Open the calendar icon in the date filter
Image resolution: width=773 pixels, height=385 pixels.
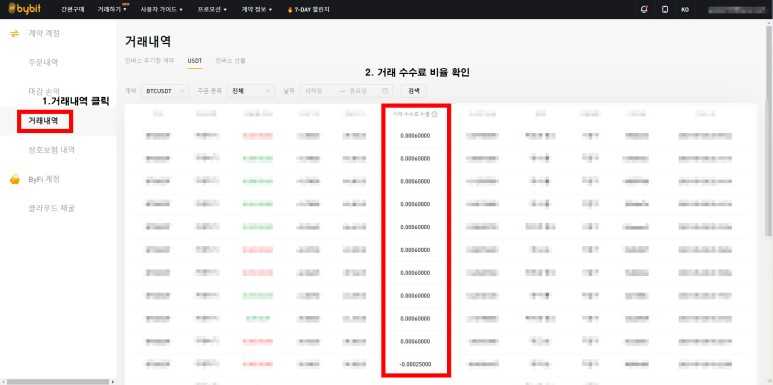(x=385, y=91)
